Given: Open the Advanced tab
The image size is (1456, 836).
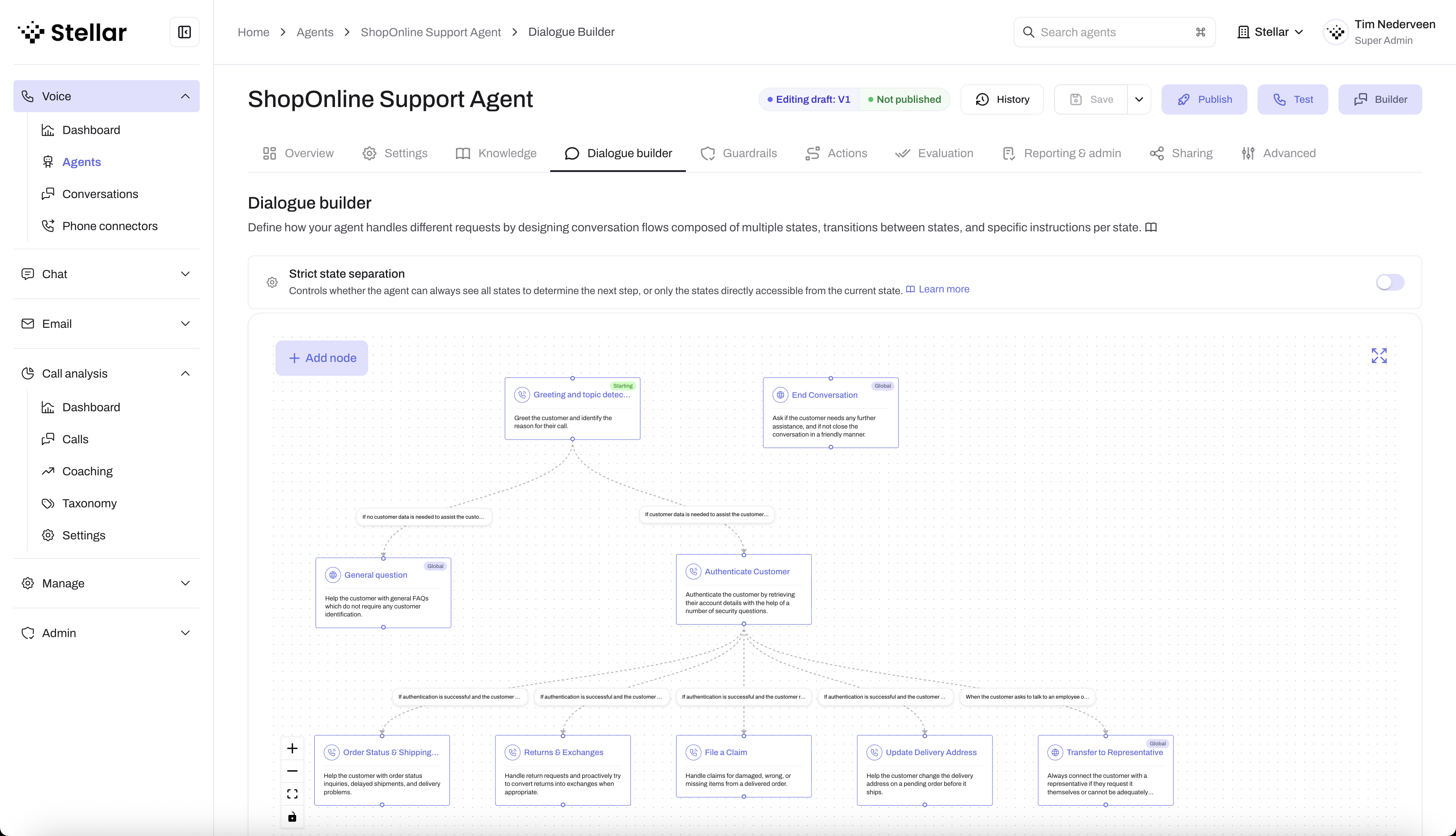Looking at the screenshot, I should click(1279, 153).
